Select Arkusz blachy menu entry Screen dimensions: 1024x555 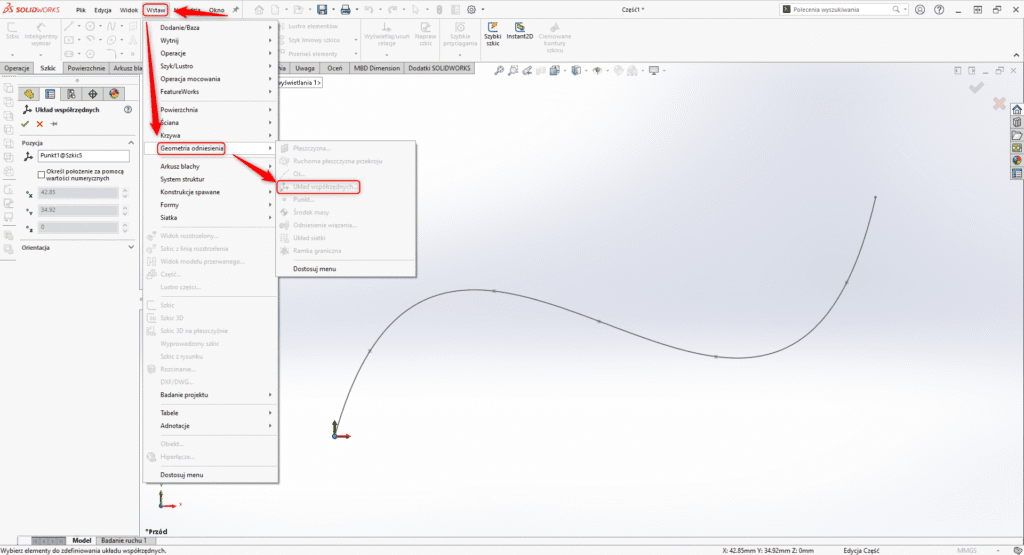pyautogui.click(x=180, y=166)
